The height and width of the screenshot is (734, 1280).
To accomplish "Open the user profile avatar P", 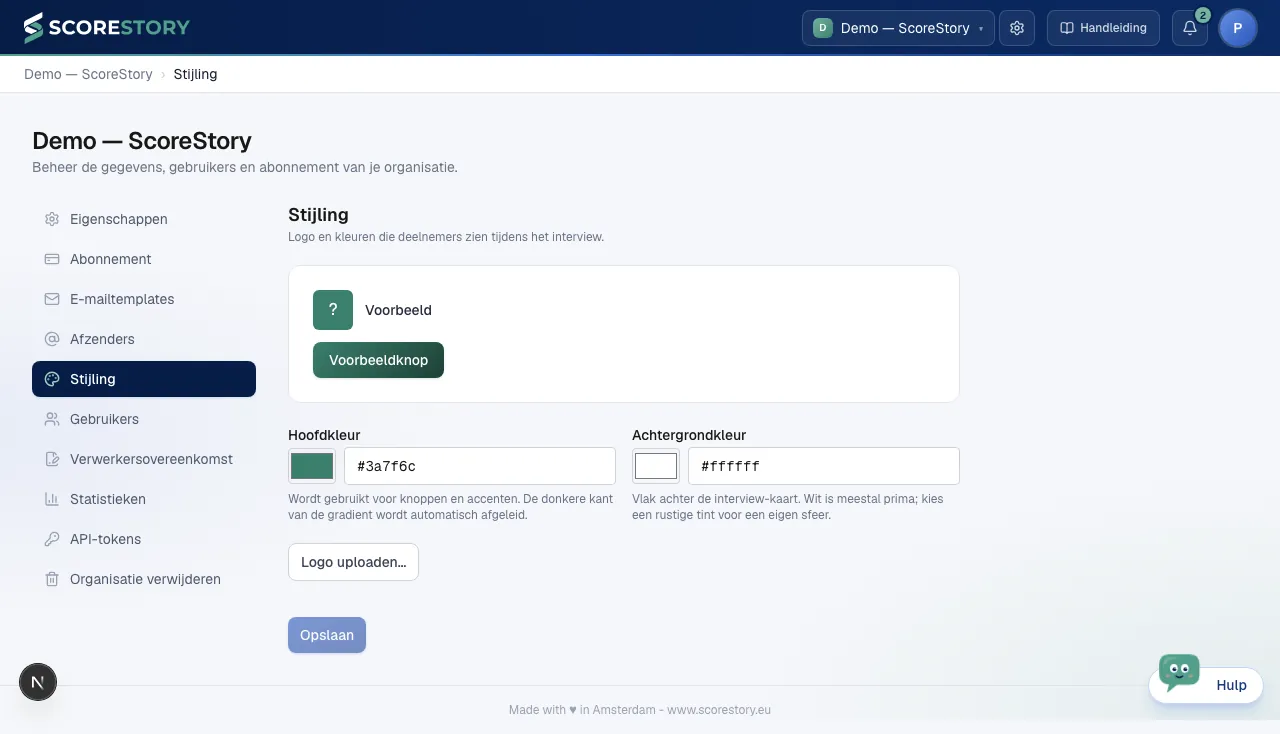I will click(1238, 28).
